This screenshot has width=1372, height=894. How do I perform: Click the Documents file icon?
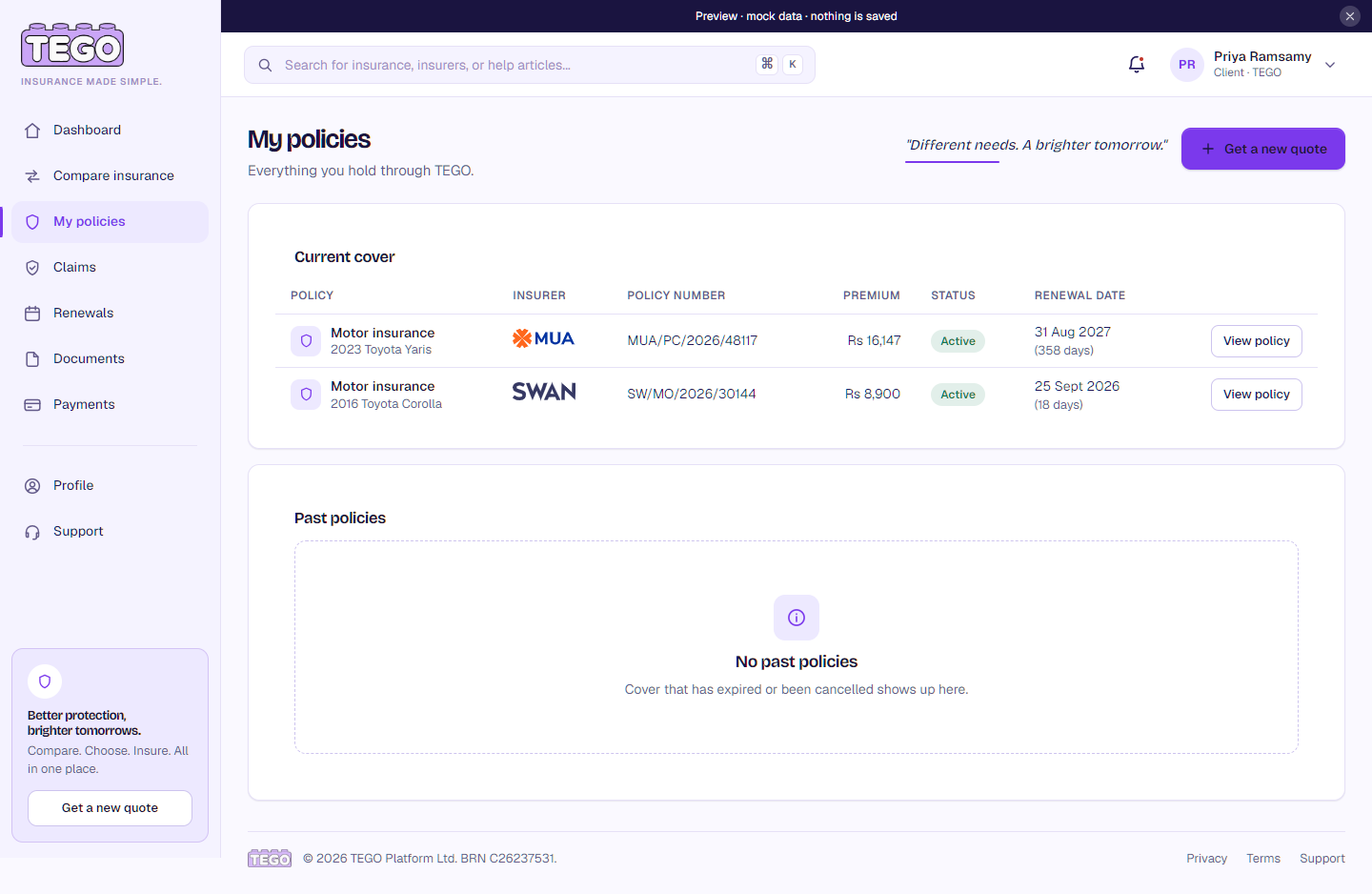[32, 359]
